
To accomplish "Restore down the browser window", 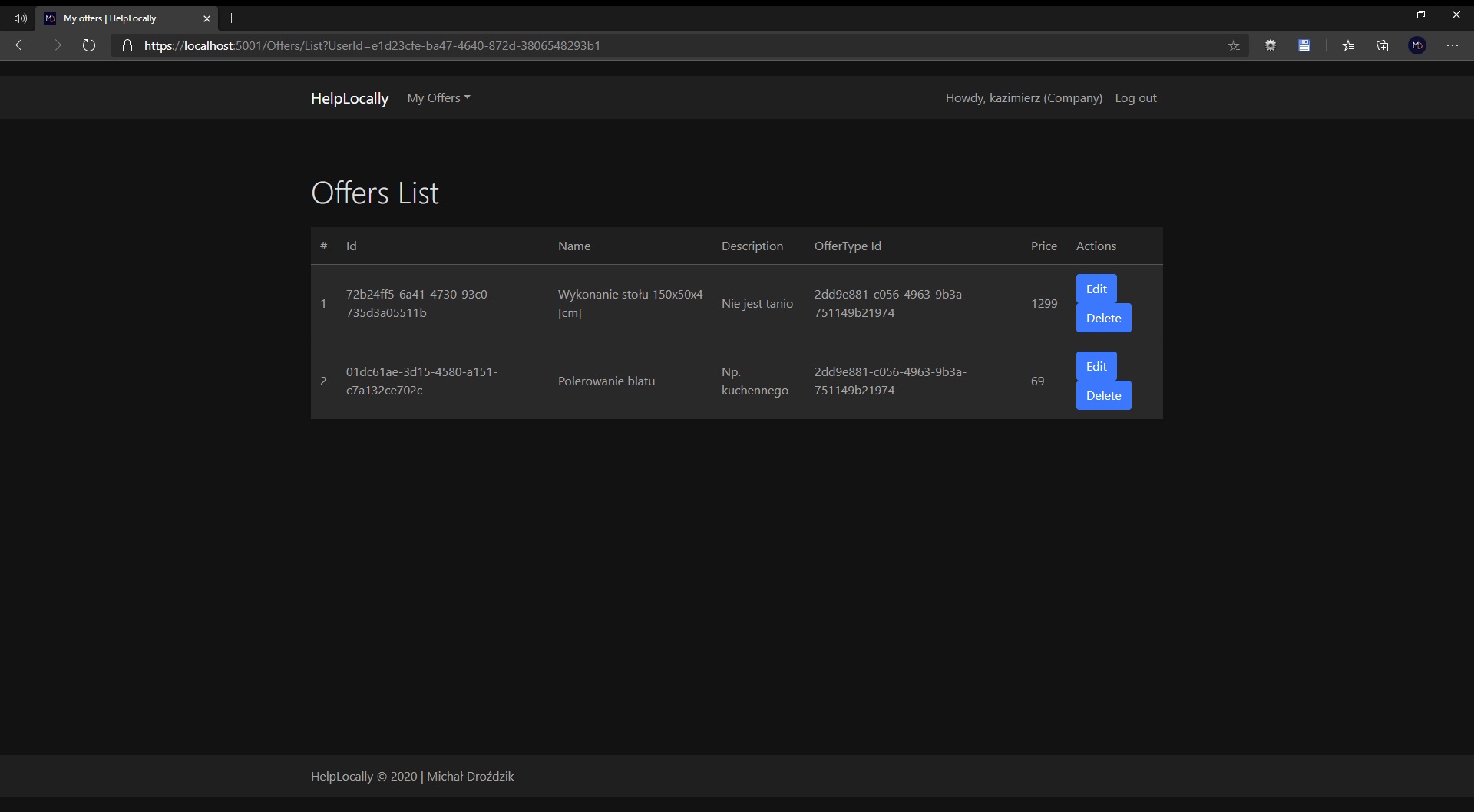I will (1421, 15).
